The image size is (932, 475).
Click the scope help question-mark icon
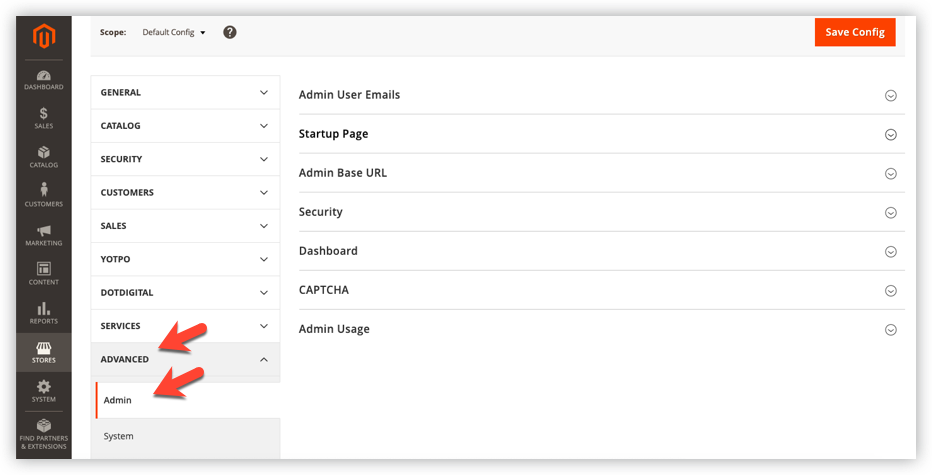[230, 32]
